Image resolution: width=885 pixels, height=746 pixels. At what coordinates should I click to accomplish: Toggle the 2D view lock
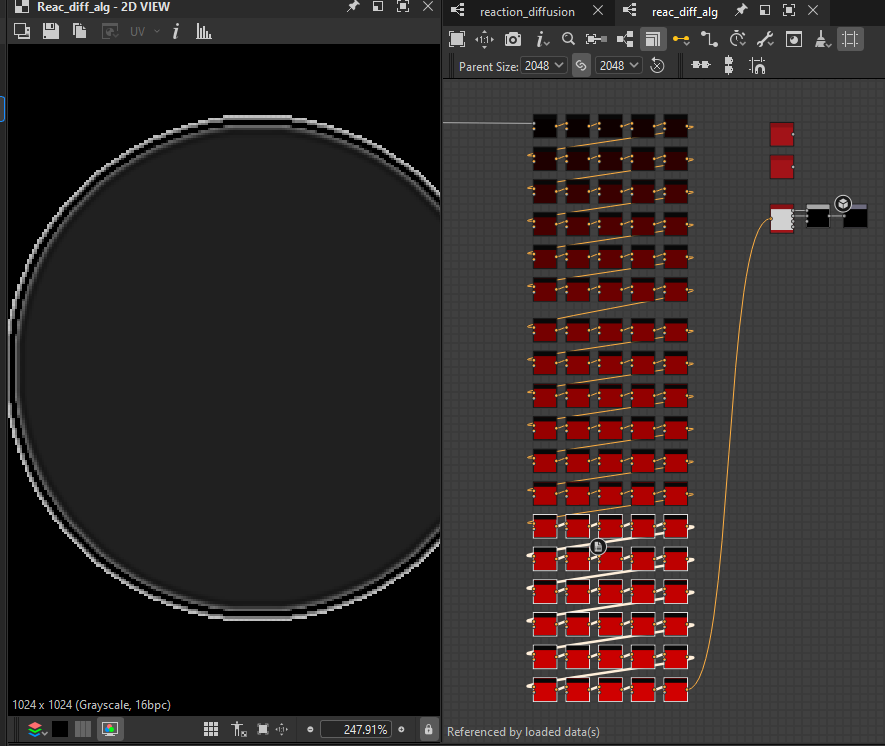[428, 729]
